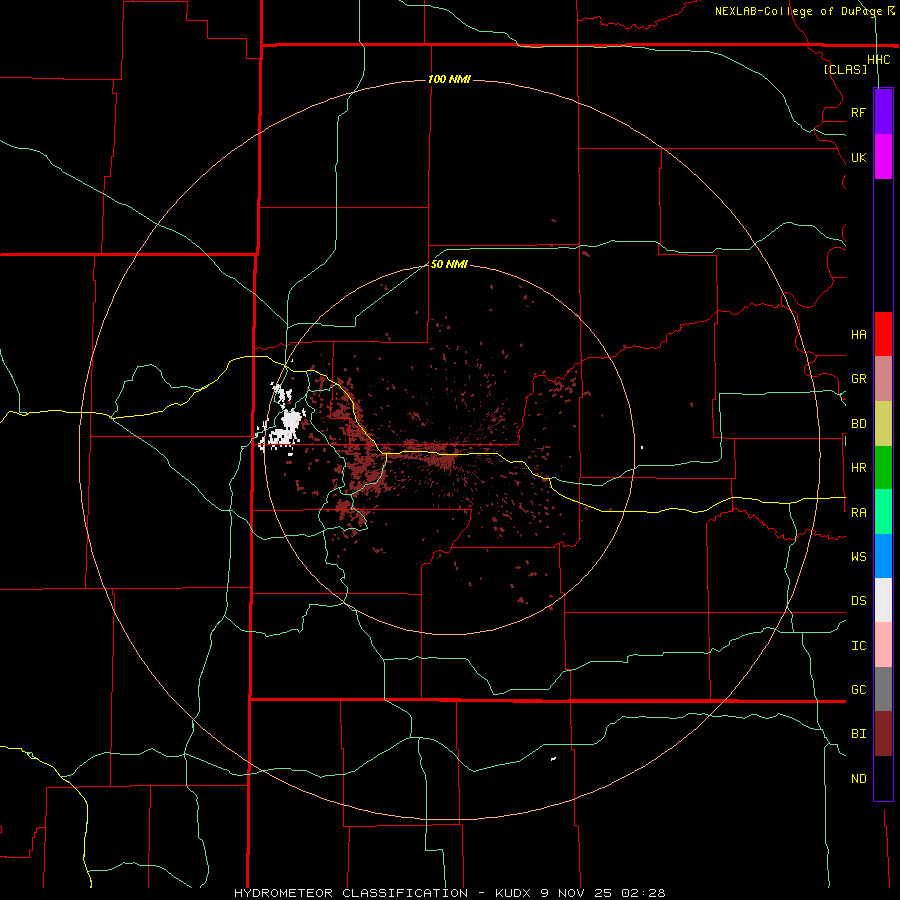Click the RF legend label
900x900 pixels.
point(859,112)
